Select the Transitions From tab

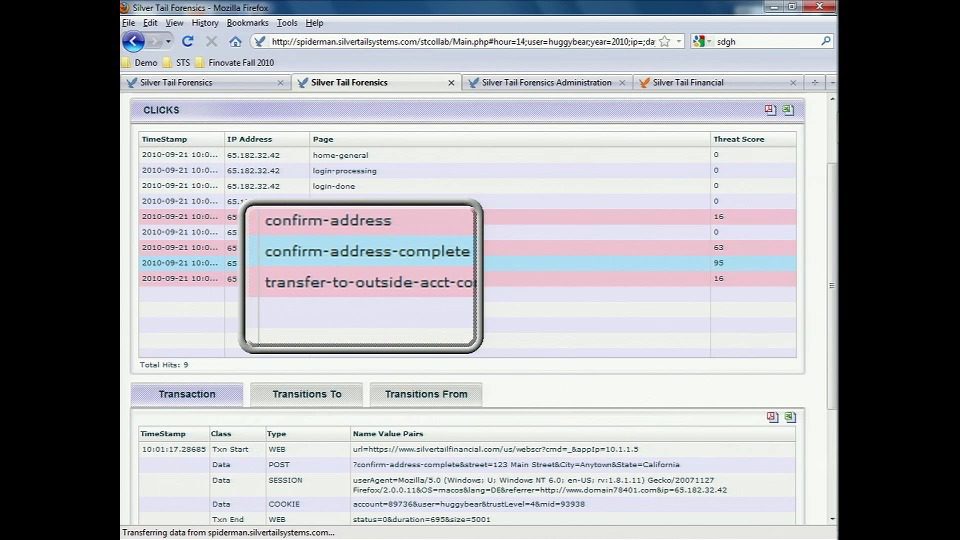click(x=426, y=394)
